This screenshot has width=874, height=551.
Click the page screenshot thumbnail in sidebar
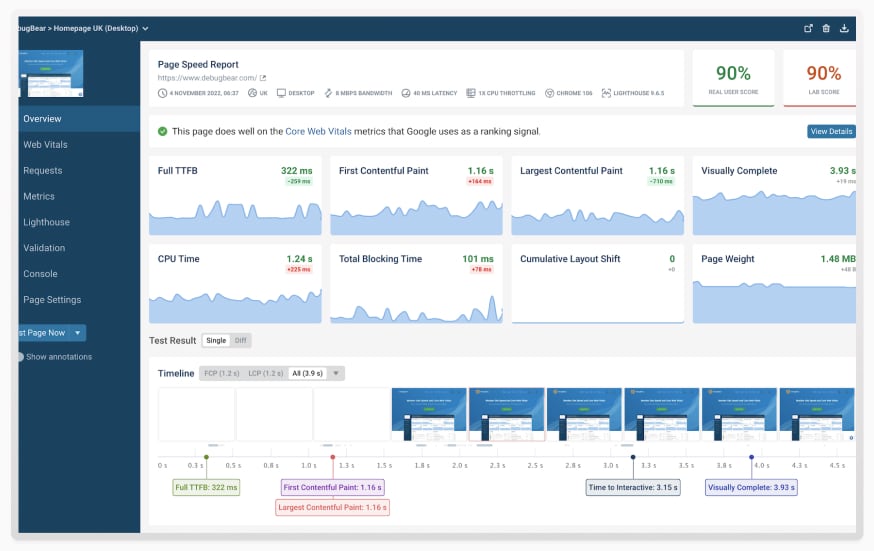pos(51,73)
